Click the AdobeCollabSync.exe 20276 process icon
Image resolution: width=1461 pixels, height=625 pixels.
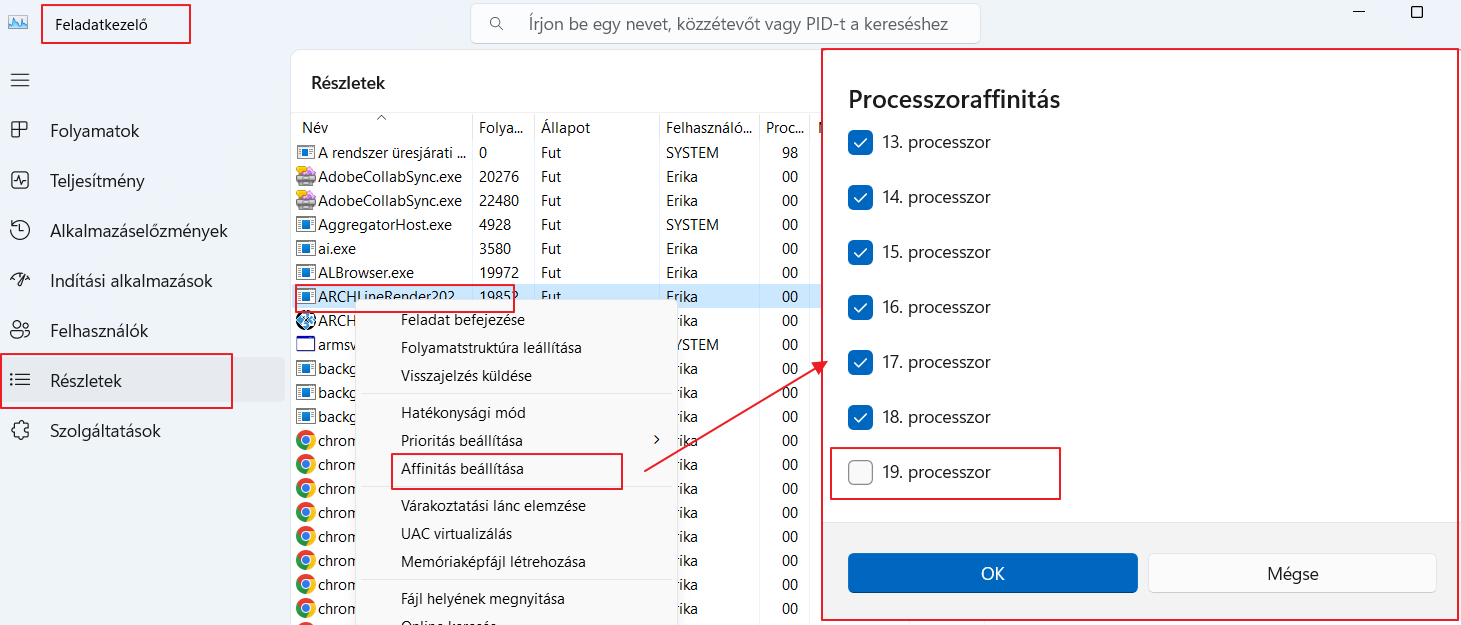306,177
